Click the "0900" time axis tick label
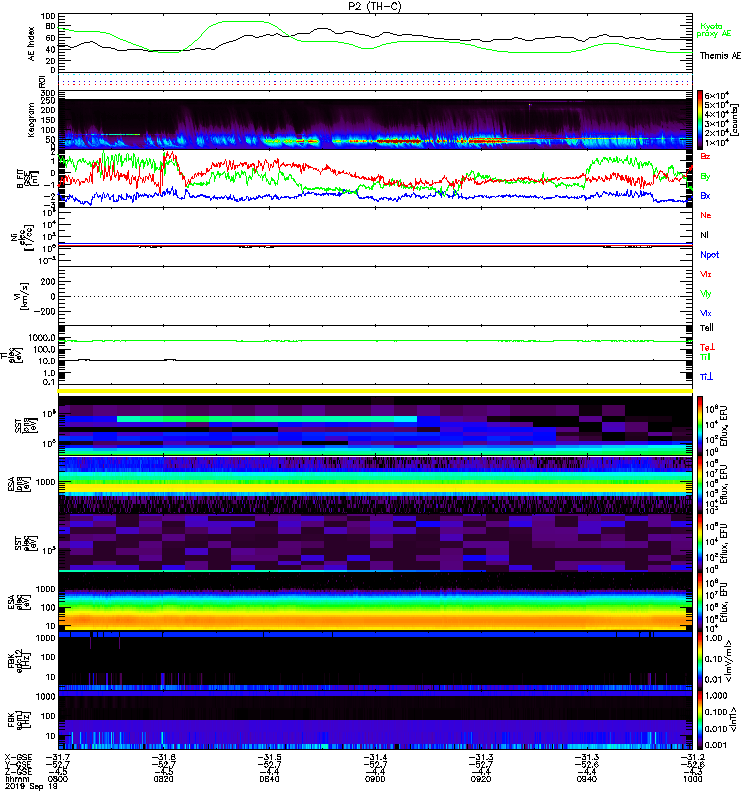 coord(376,779)
